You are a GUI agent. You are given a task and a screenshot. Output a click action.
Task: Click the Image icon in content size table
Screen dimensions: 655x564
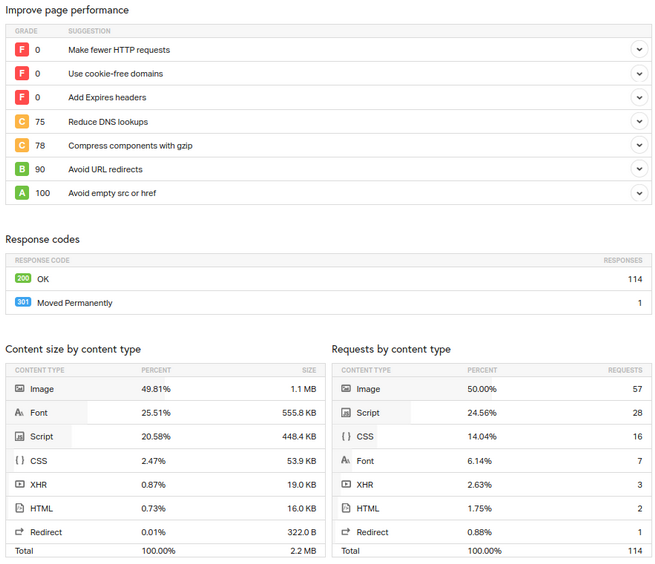point(20,389)
